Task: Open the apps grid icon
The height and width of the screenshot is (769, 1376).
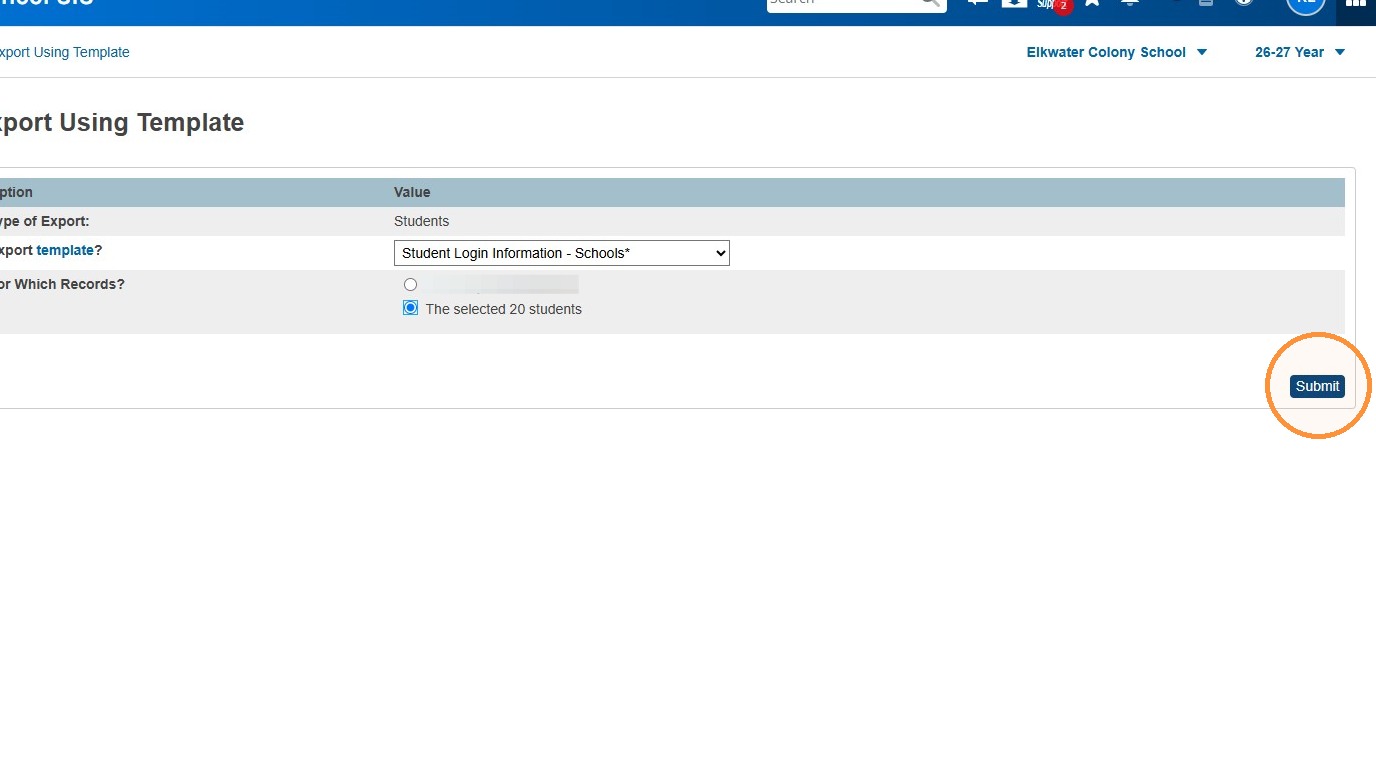Action: pos(1356,4)
